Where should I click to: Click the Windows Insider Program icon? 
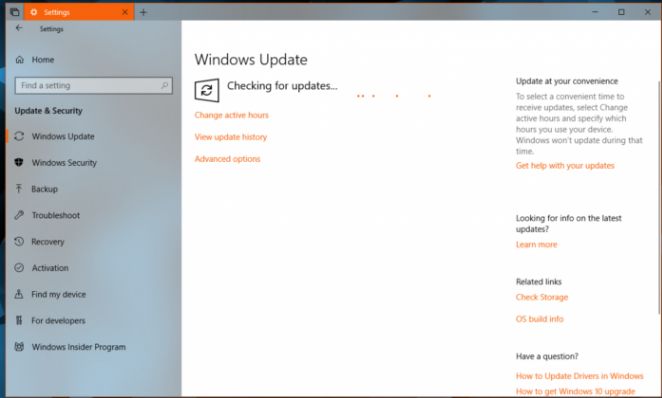(x=19, y=347)
